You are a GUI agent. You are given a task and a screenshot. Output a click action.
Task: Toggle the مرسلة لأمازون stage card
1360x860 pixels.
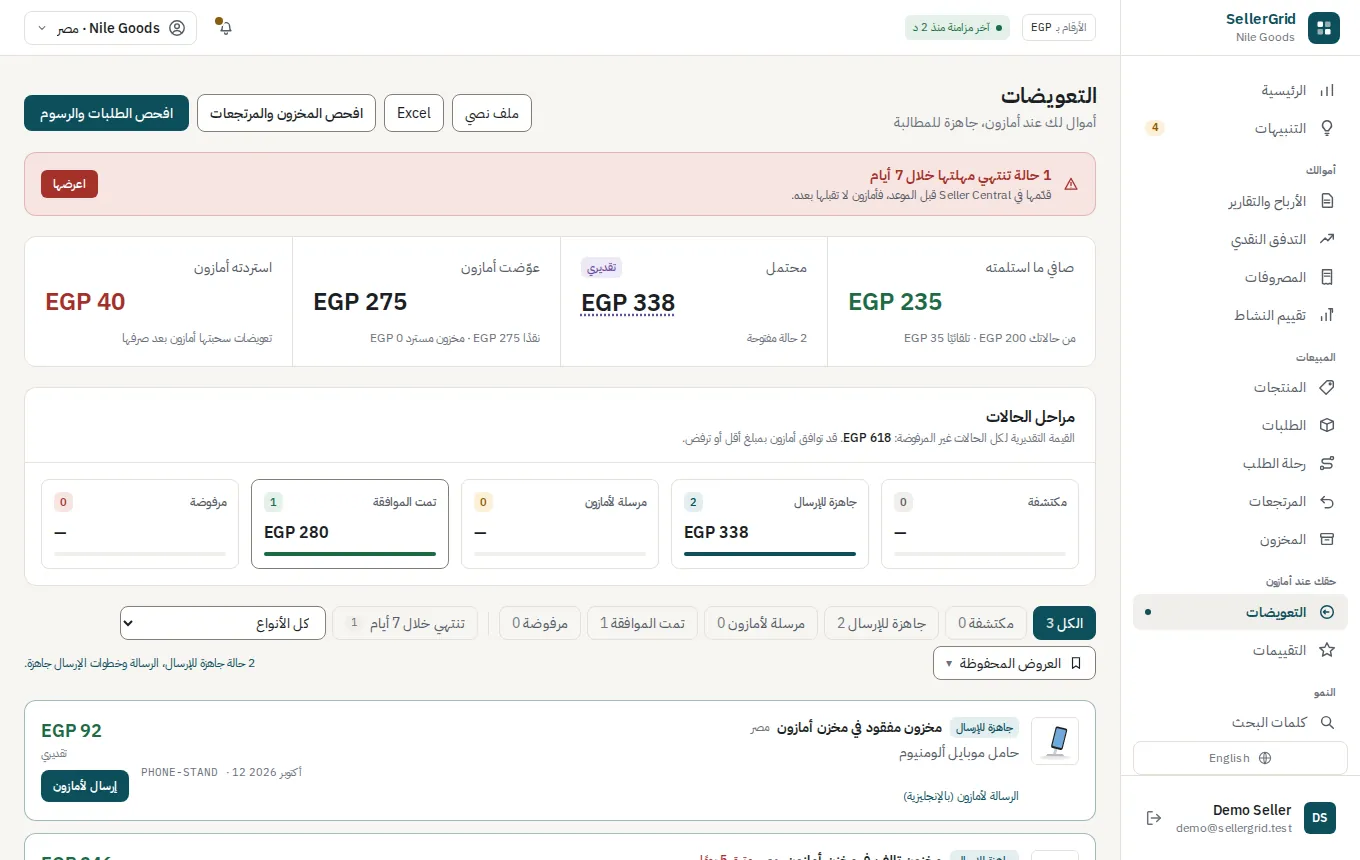pyautogui.click(x=561, y=524)
